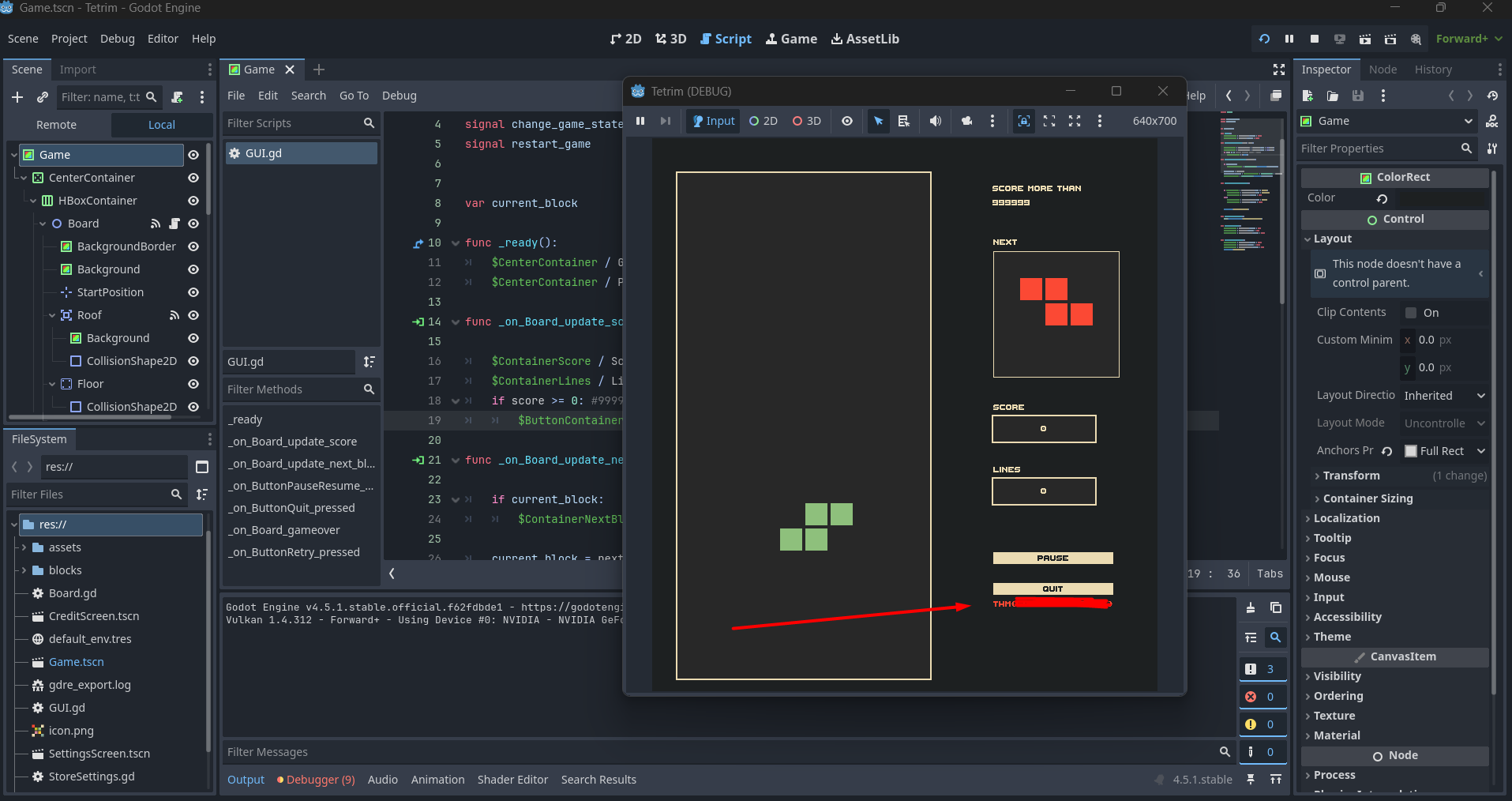Switch to the Debugger tab
Screen dimensions: 1512x801
316,780
